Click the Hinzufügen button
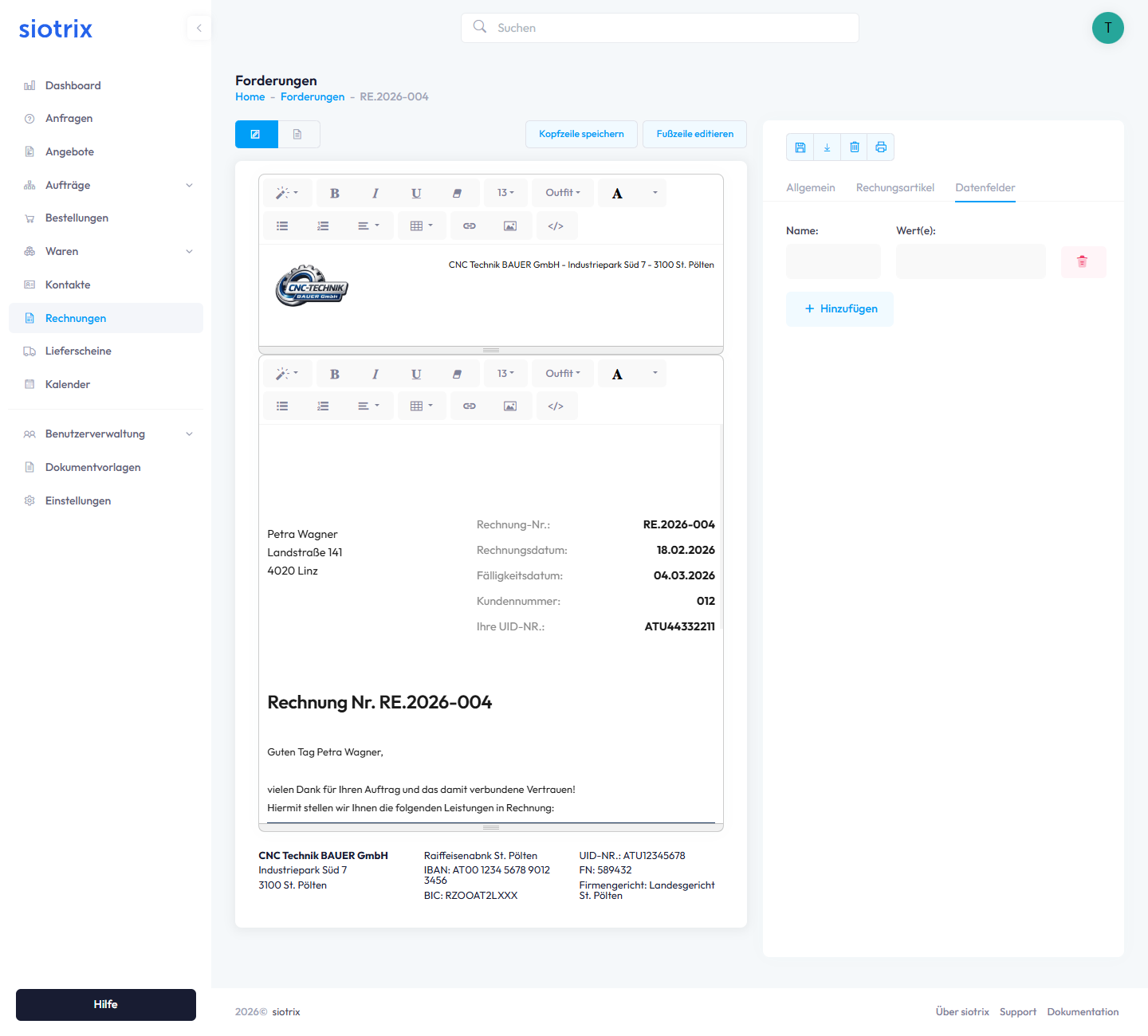Screen dimensions: 1148x1036 839,309
